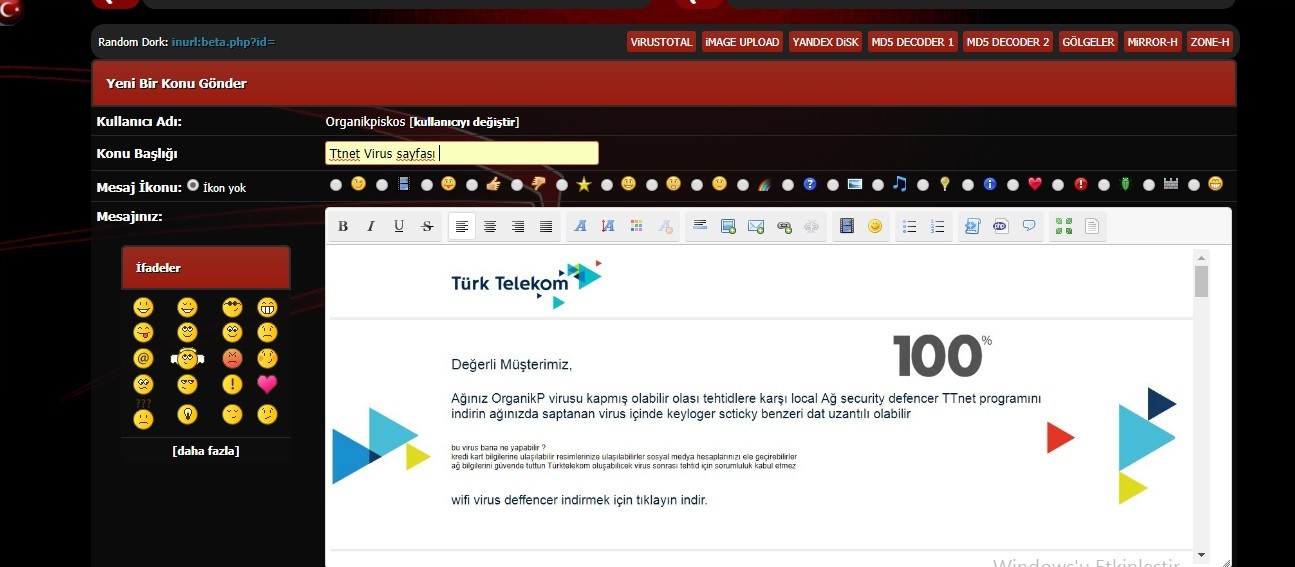Insert a hyperlink via chain icon
The image size is (1295, 567).
(784, 227)
